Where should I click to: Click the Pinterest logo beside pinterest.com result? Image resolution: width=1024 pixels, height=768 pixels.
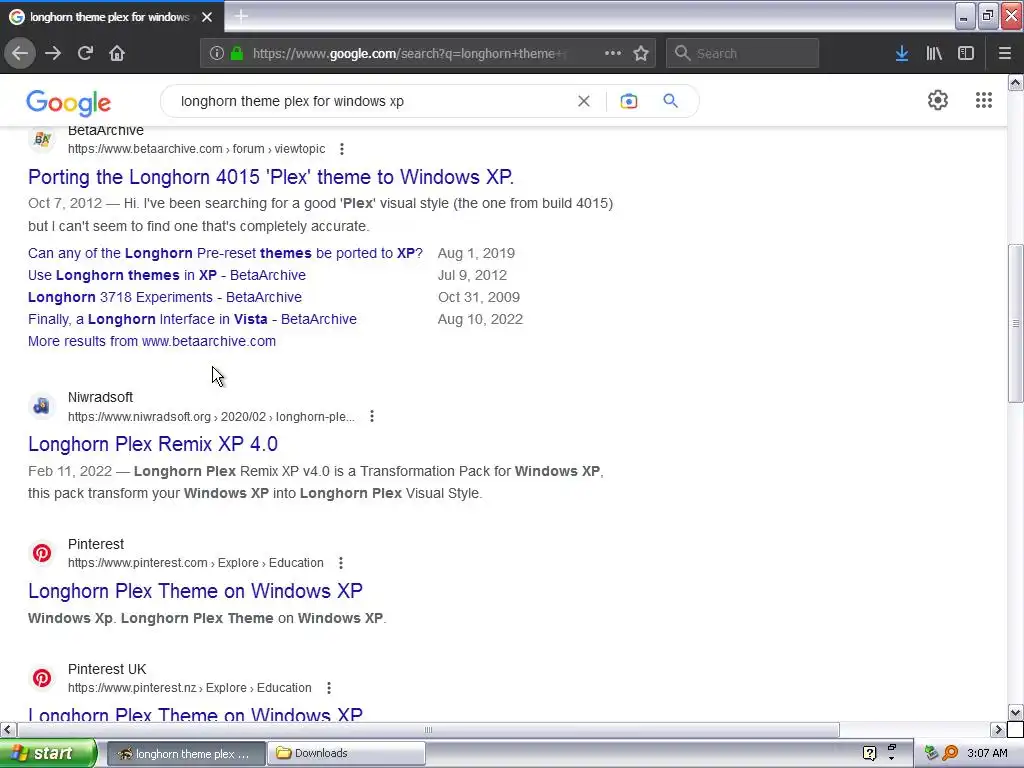(x=42, y=553)
